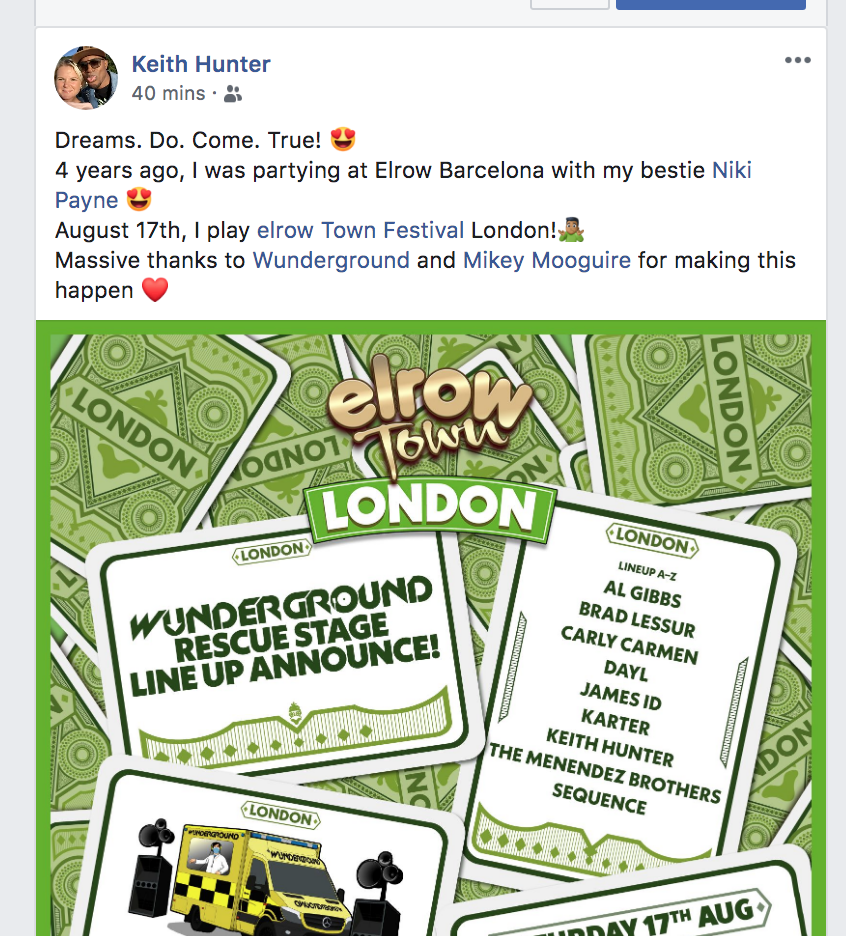
Task: Click the green LONDON banner in poster
Action: point(430,509)
